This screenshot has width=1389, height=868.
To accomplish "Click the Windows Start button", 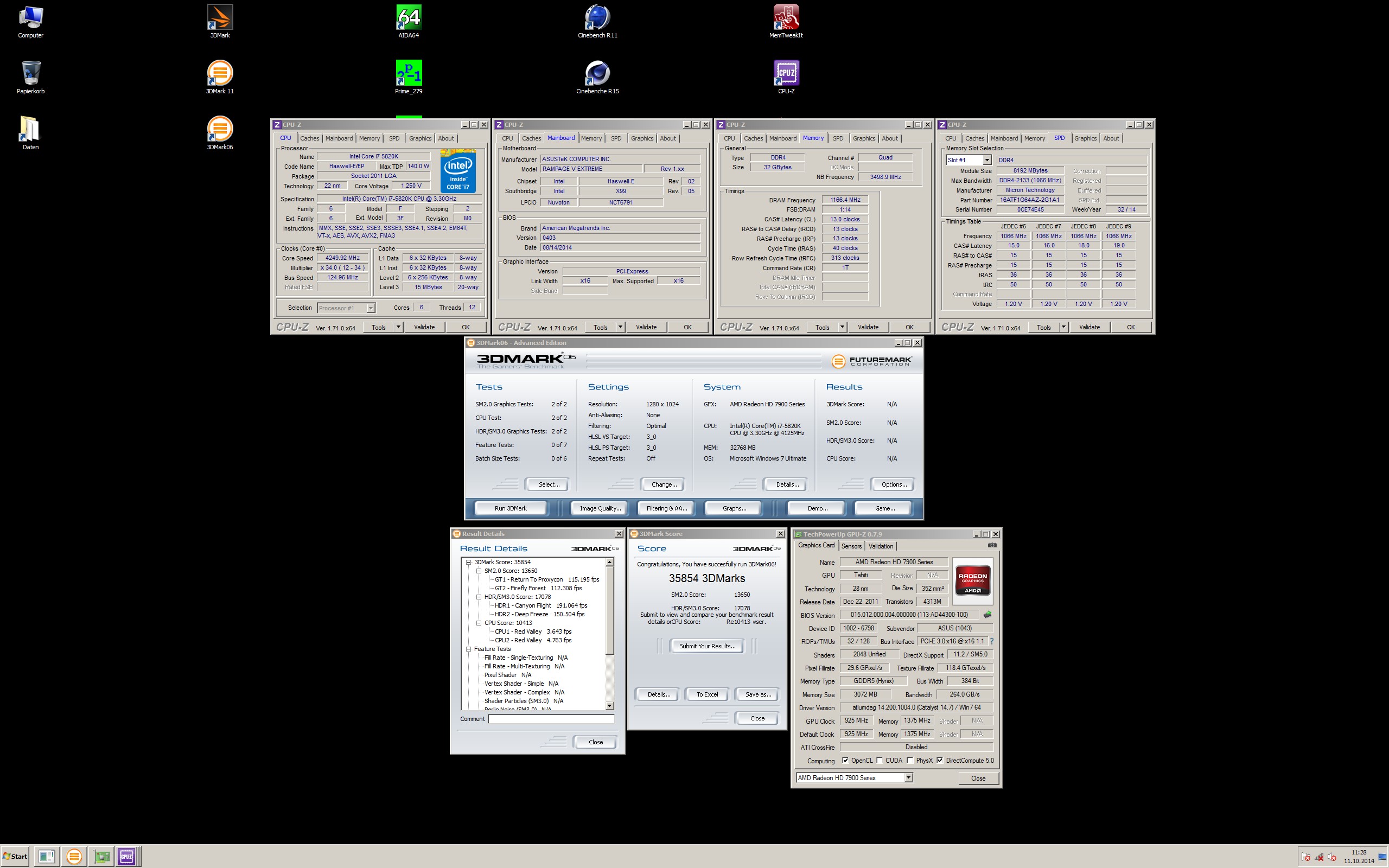I will point(16,857).
